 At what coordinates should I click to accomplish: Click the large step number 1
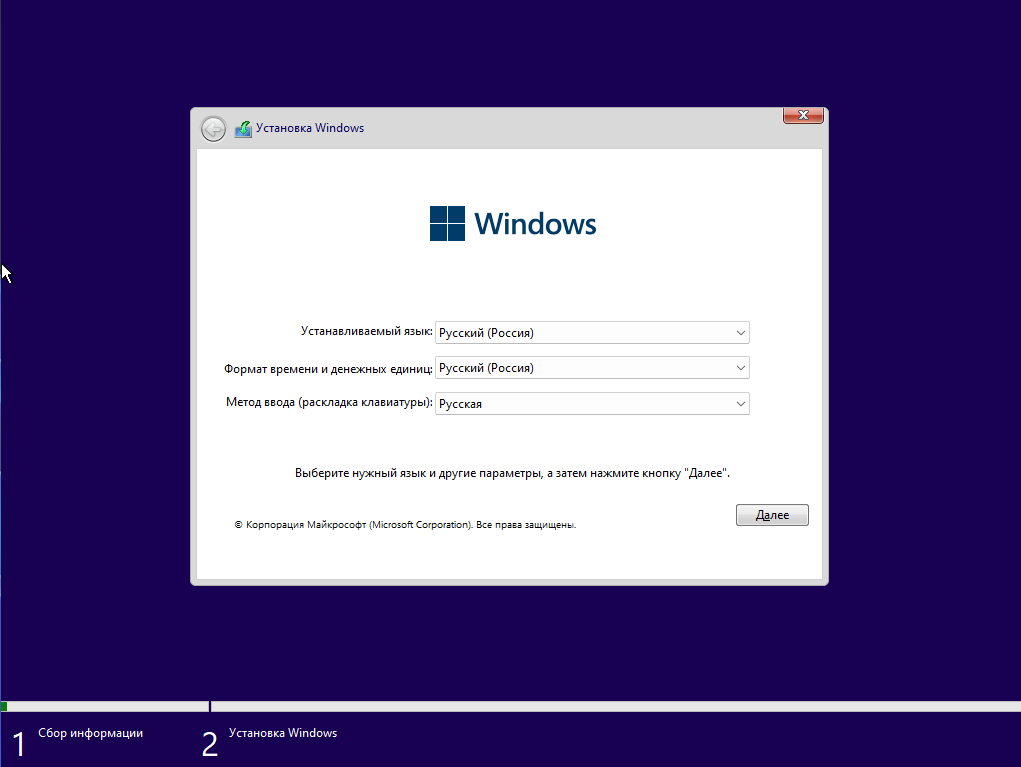(x=18, y=744)
